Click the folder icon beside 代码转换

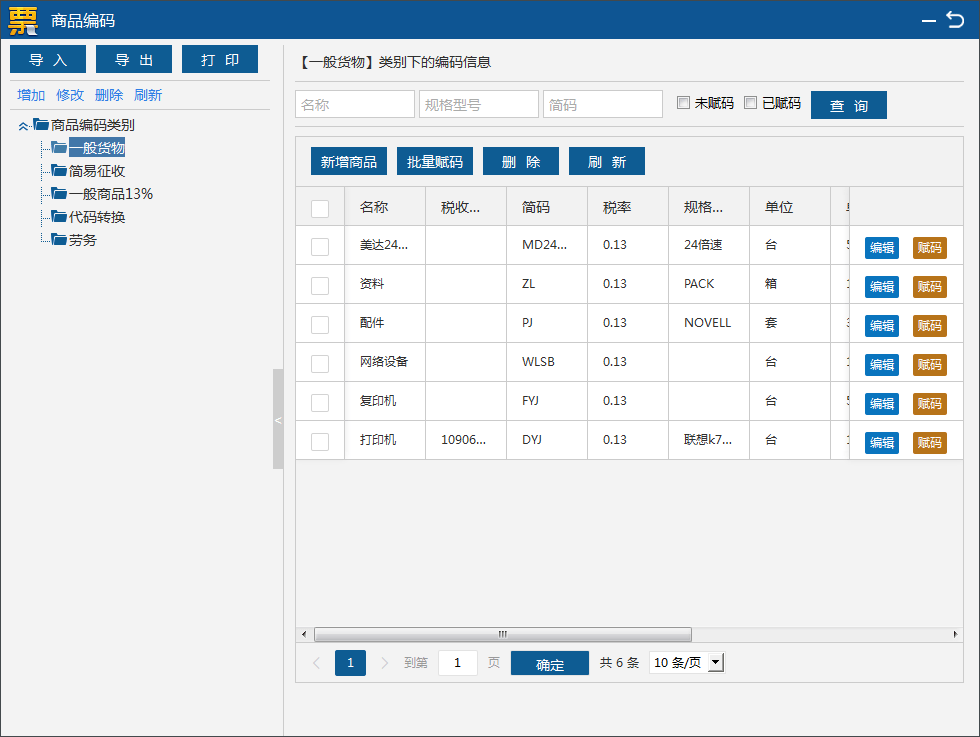[58, 217]
